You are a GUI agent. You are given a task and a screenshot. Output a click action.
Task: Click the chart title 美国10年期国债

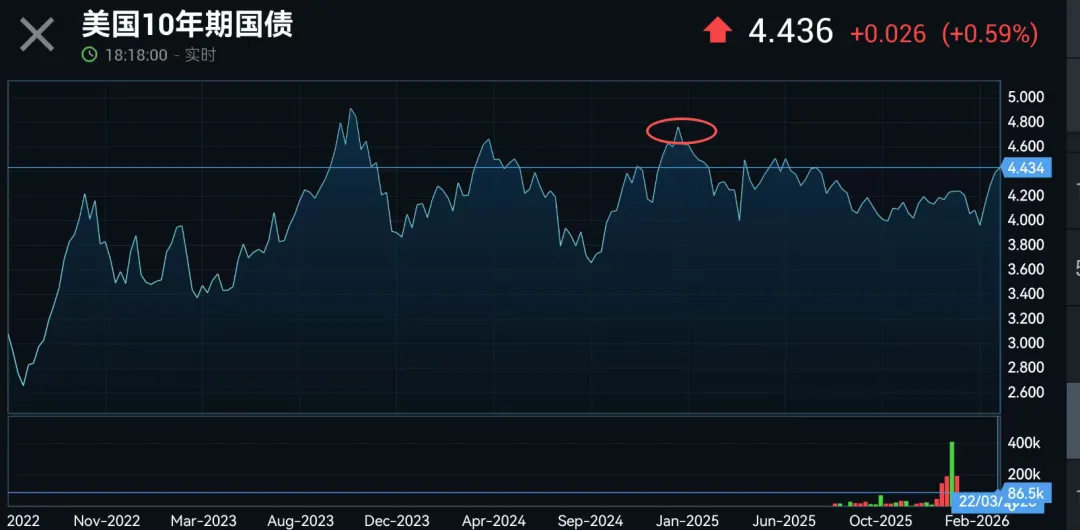coord(187,26)
